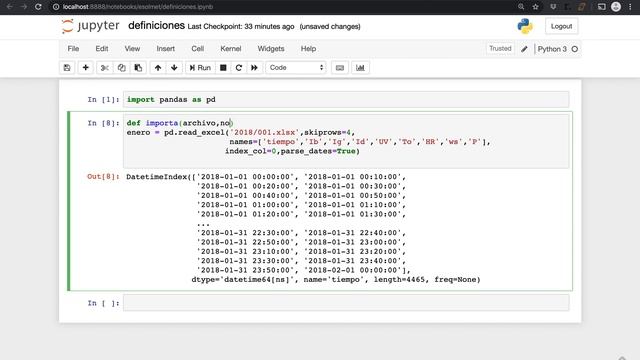Click the kernel idle circle indicator
Viewport: 640px width, 360px height.
575,49
